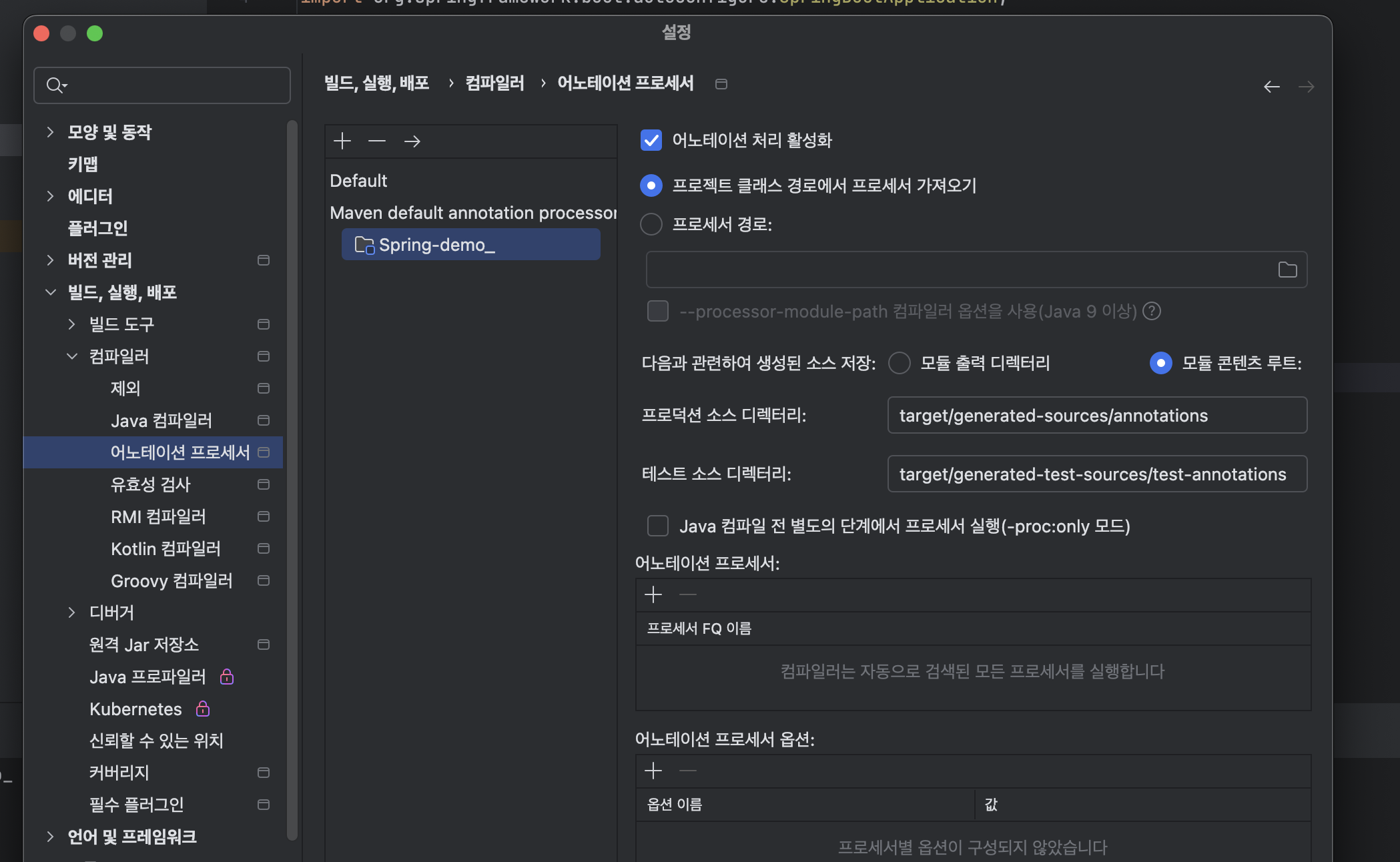Remove the selected profile with minus icon
1400x862 pixels.
point(377,141)
